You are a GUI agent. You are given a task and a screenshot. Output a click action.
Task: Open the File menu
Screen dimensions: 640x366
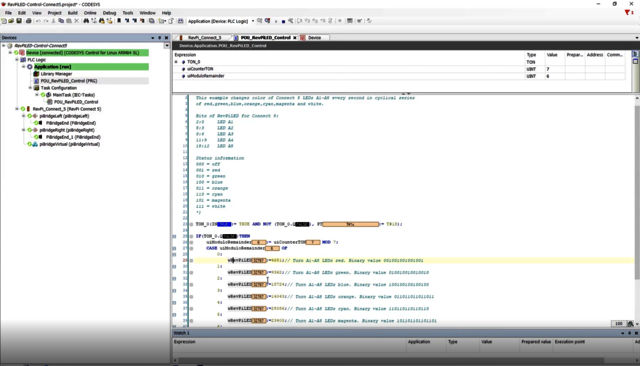(x=8, y=13)
